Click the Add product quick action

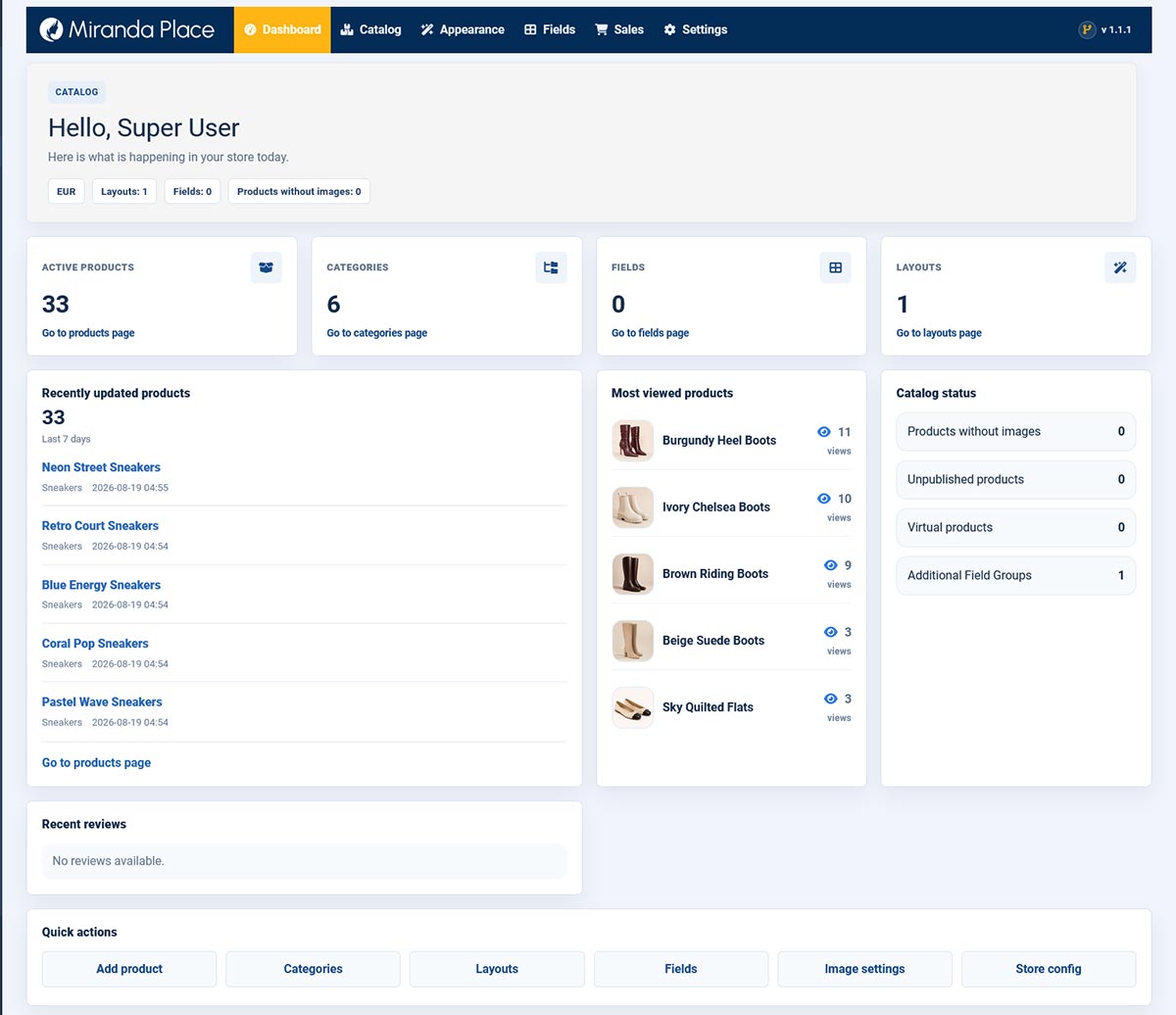(129, 969)
